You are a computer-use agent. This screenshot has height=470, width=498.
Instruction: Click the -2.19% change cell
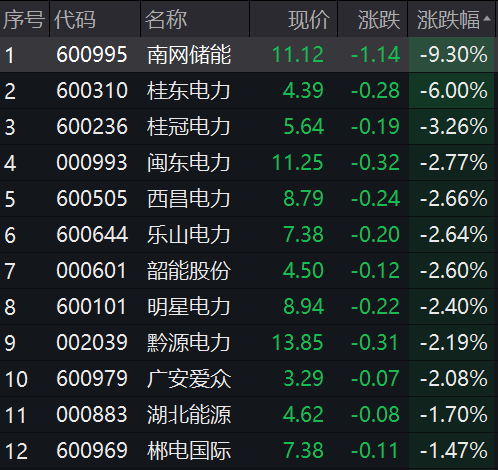[x=453, y=342]
